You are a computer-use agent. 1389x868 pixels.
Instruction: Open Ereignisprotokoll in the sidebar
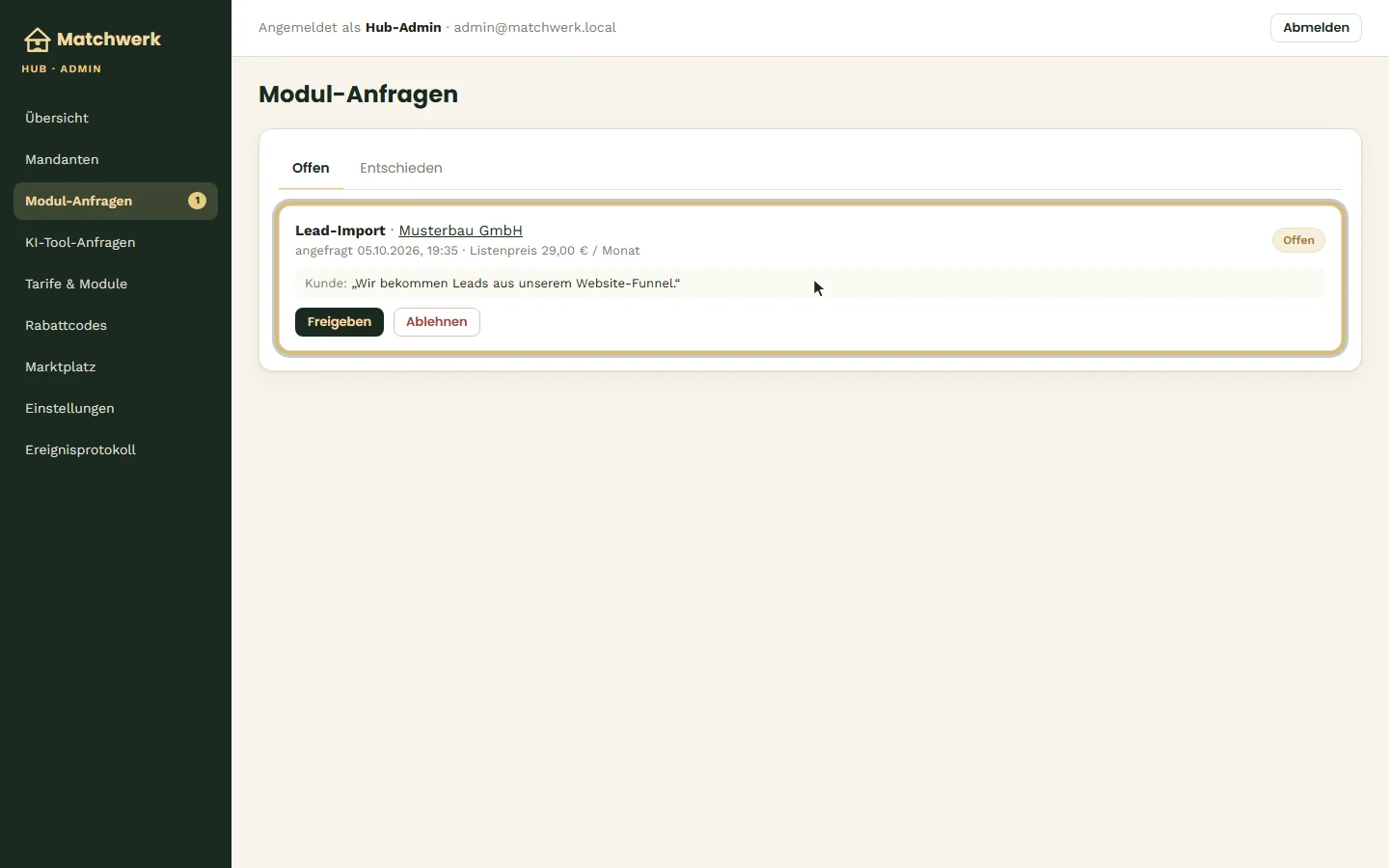click(x=116, y=449)
